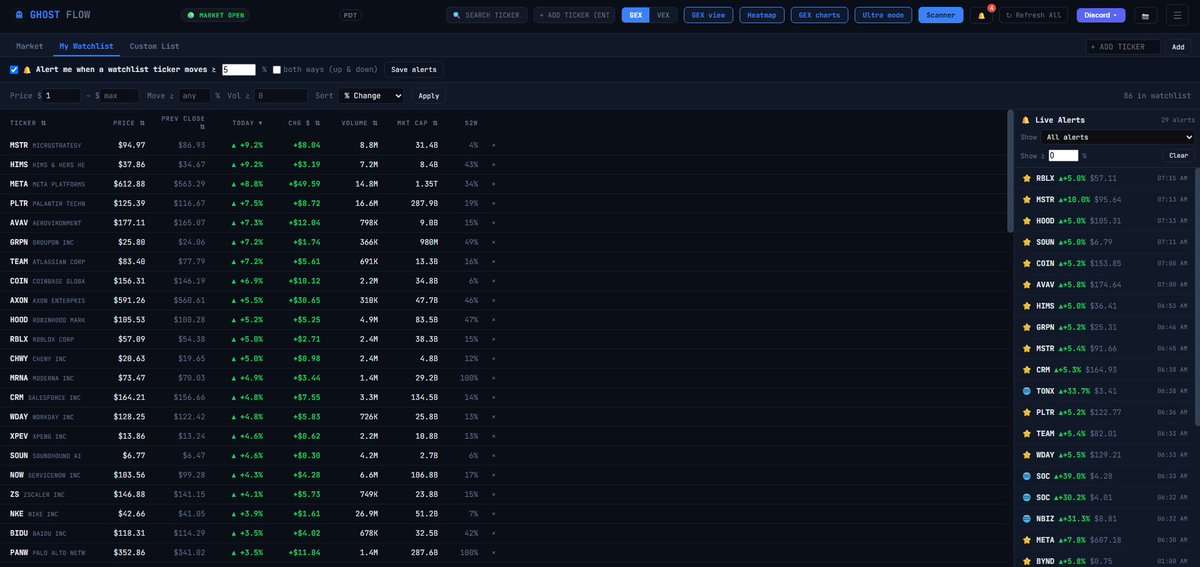Click globe icon on TONX alert
The height and width of the screenshot is (567, 1200).
1027,391
